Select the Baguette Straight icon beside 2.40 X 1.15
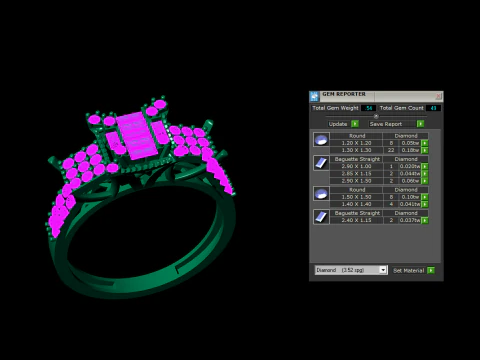The width and height of the screenshot is (480, 360). (321, 217)
